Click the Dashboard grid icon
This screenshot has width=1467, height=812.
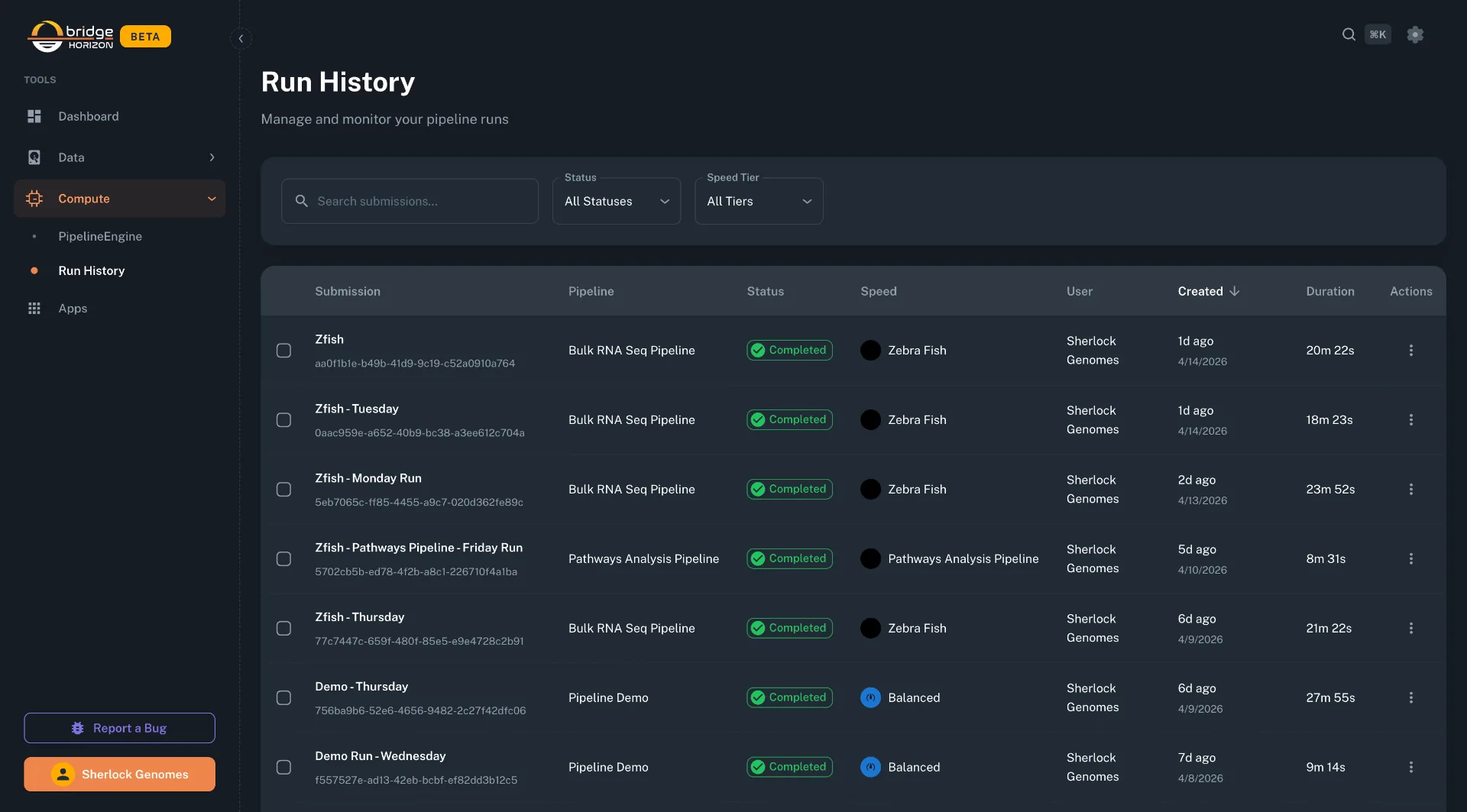[34, 116]
